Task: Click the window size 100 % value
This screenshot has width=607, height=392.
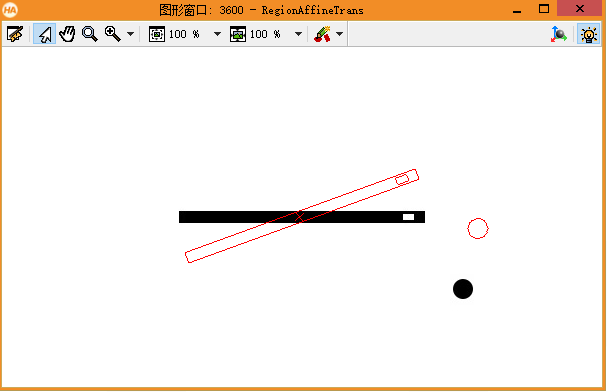Action: point(184,34)
